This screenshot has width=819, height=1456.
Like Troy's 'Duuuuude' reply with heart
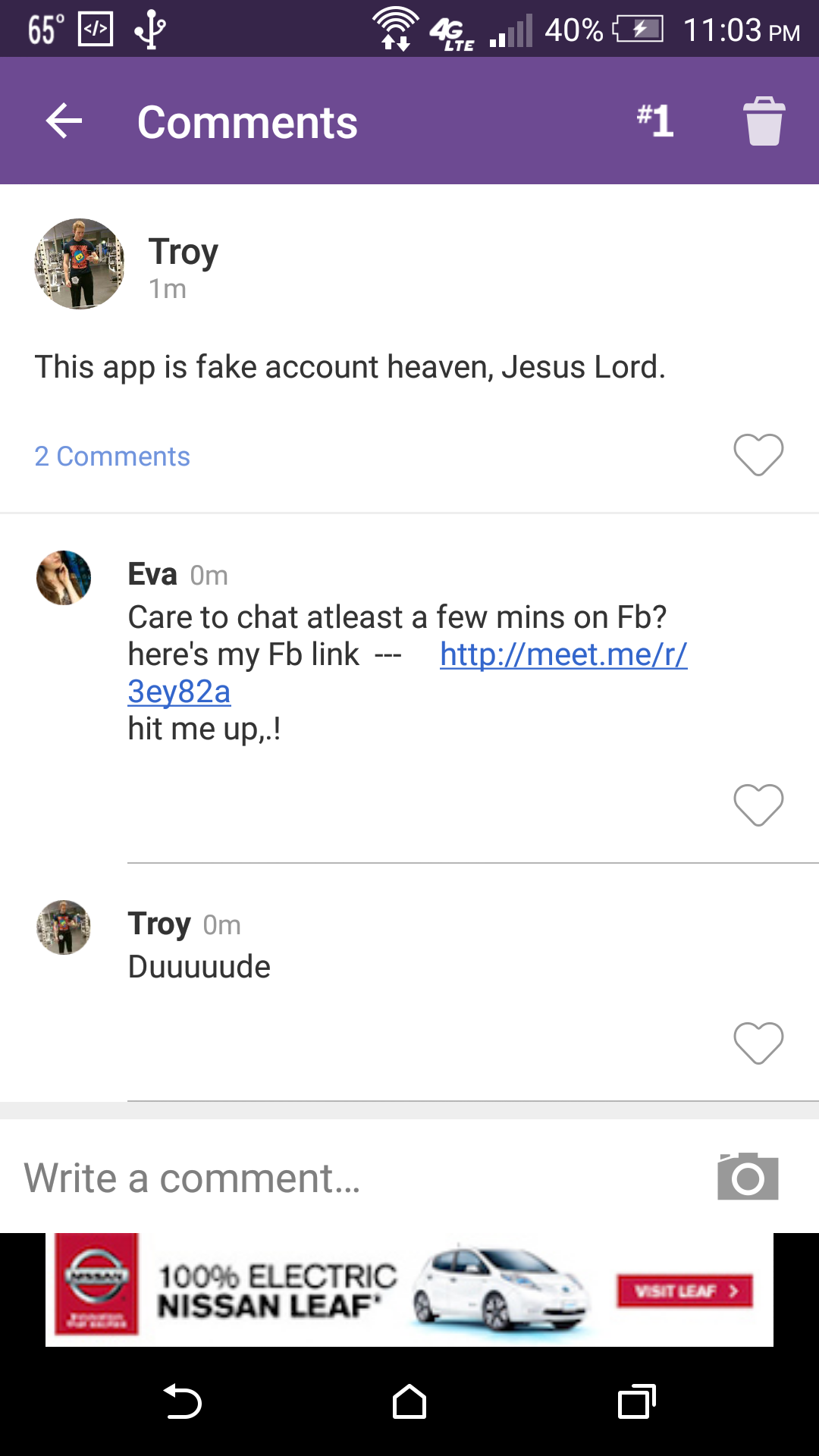click(x=758, y=1043)
